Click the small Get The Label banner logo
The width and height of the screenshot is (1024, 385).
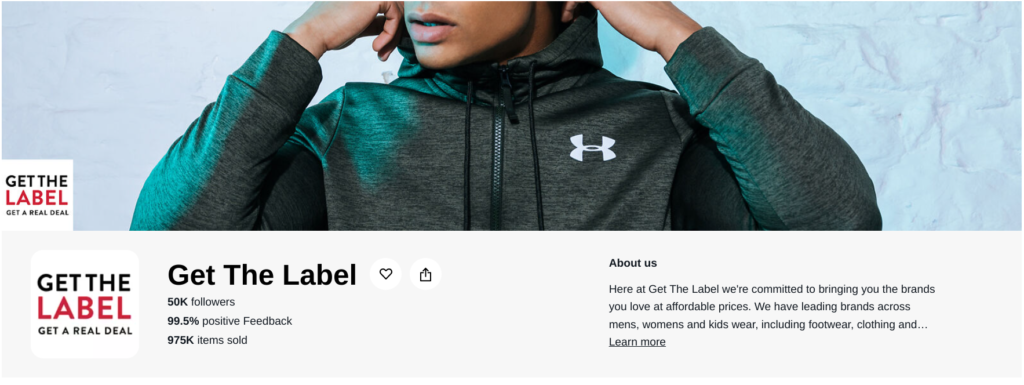click(x=37, y=195)
